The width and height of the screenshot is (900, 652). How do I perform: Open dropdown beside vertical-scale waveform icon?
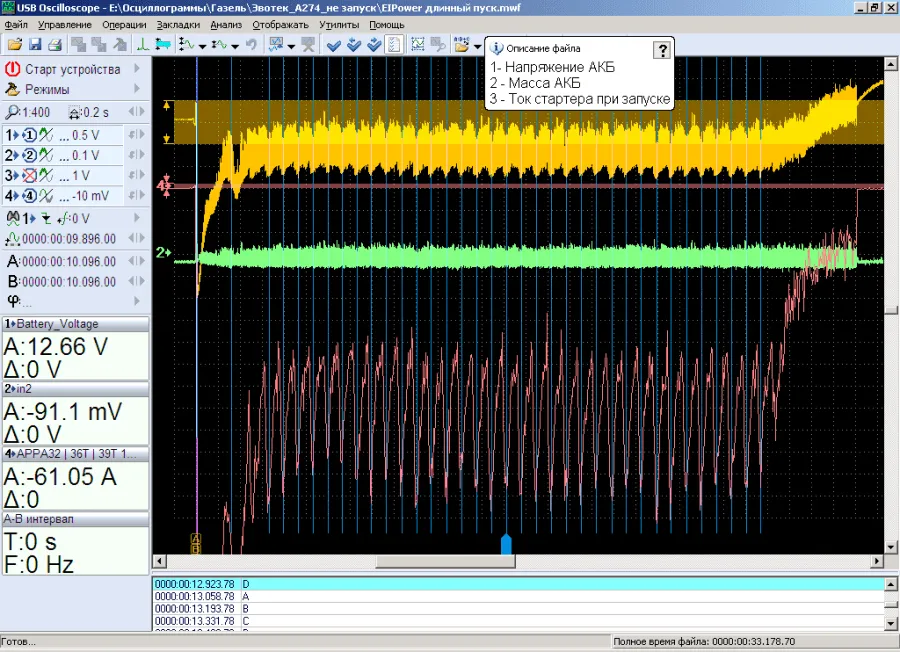tap(202, 46)
